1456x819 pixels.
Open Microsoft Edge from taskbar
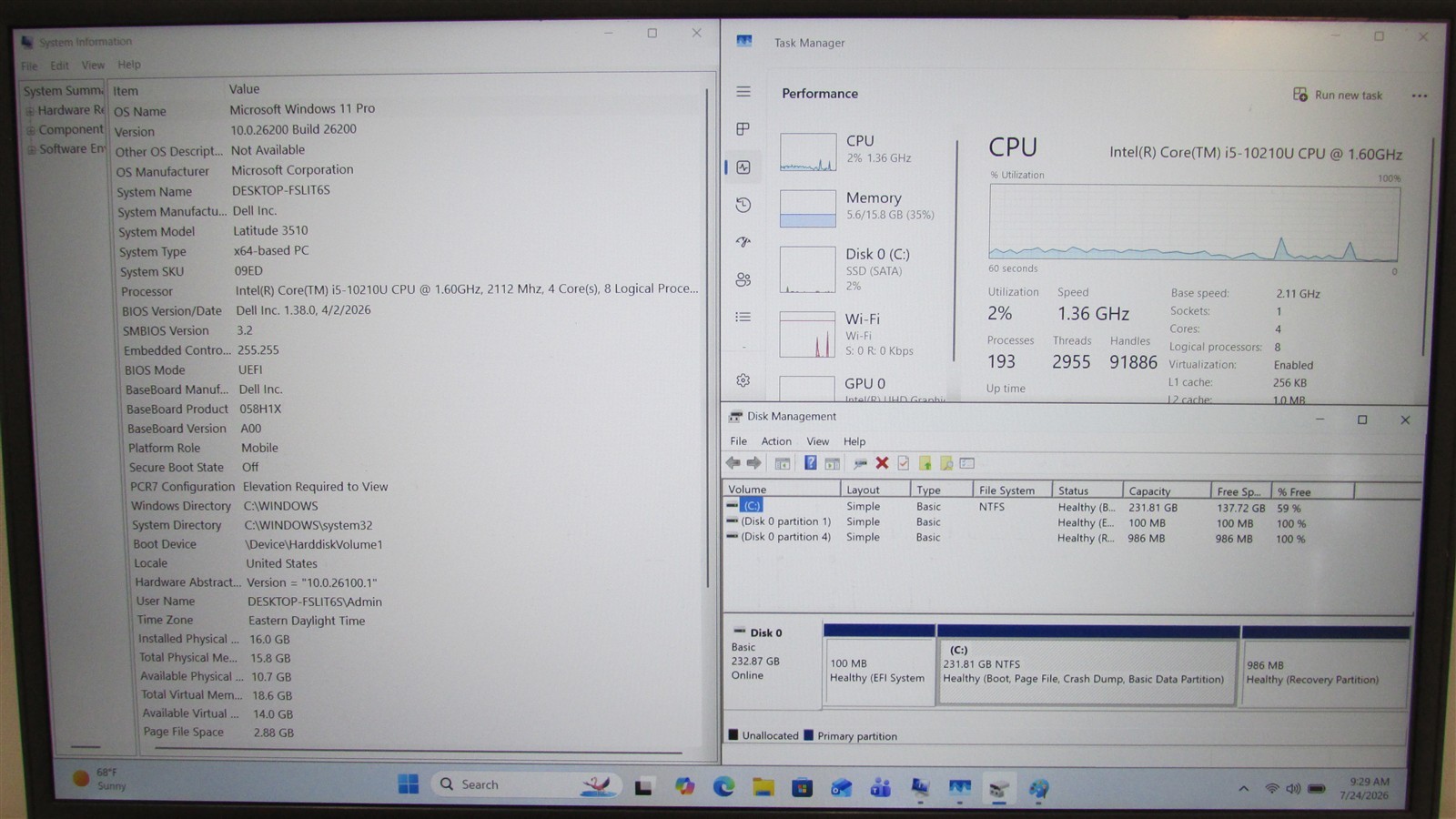point(723,786)
